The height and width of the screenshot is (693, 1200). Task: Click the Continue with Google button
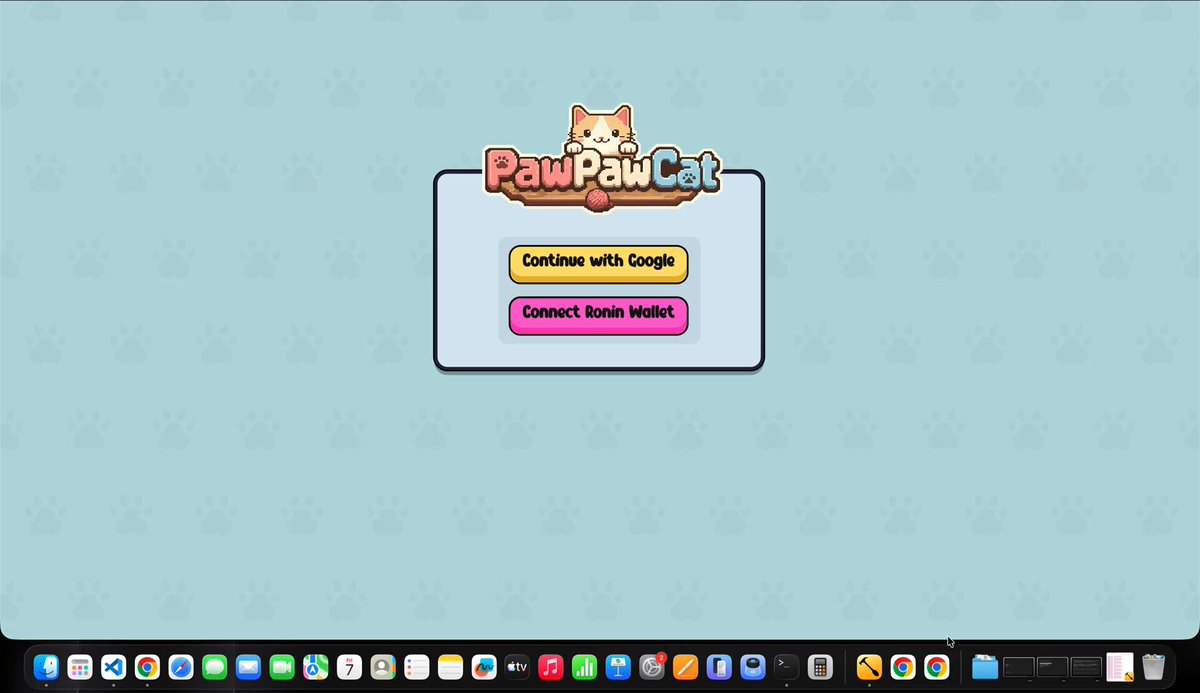(598, 263)
